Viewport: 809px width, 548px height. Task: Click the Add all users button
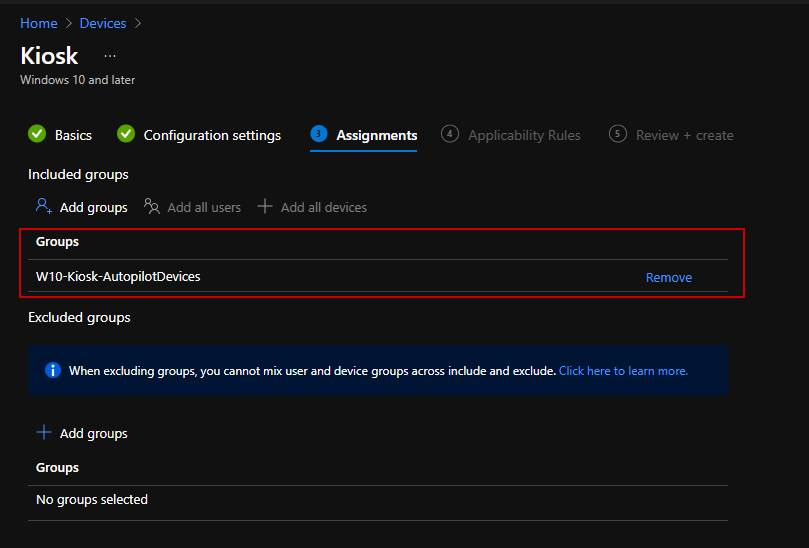(x=193, y=207)
